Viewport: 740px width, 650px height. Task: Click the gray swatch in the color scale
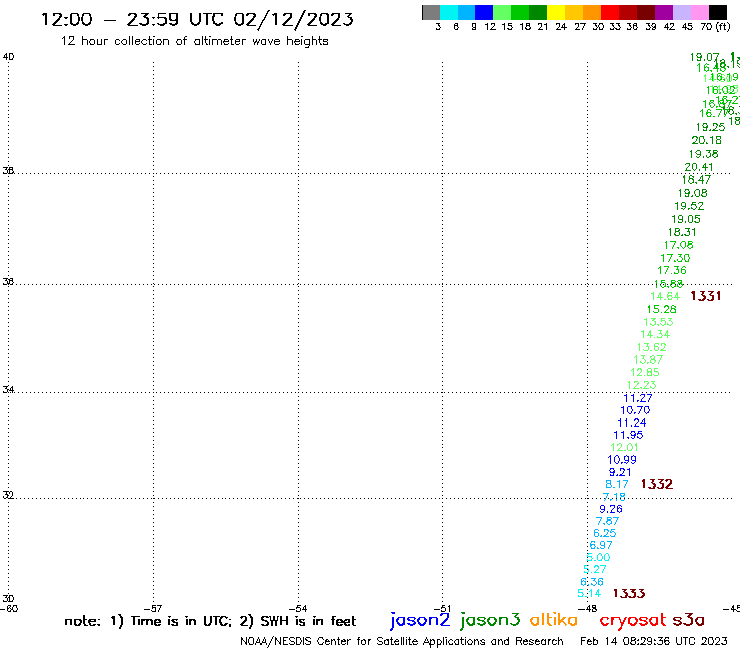431,13
